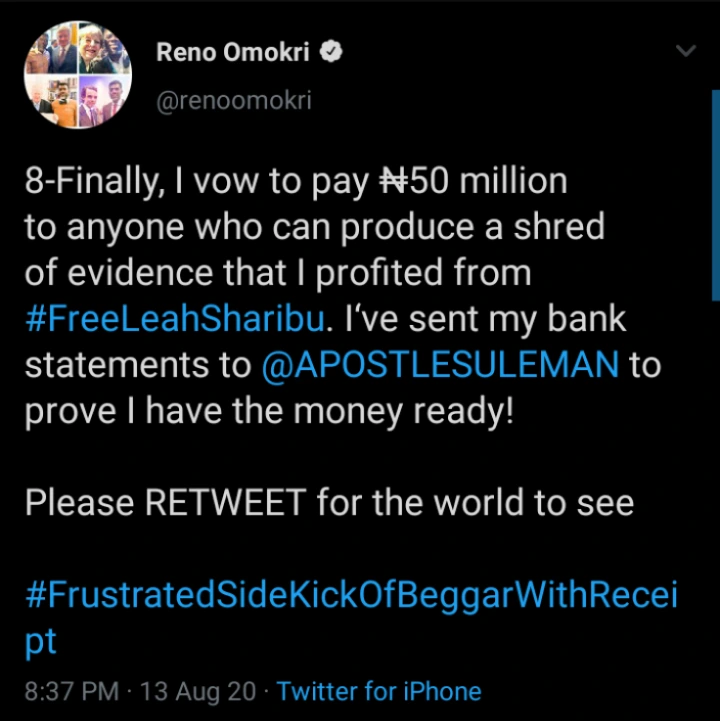Click the 8:37 PM timestamp
The height and width of the screenshot is (721, 720).
pyautogui.click(x=70, y=691)
